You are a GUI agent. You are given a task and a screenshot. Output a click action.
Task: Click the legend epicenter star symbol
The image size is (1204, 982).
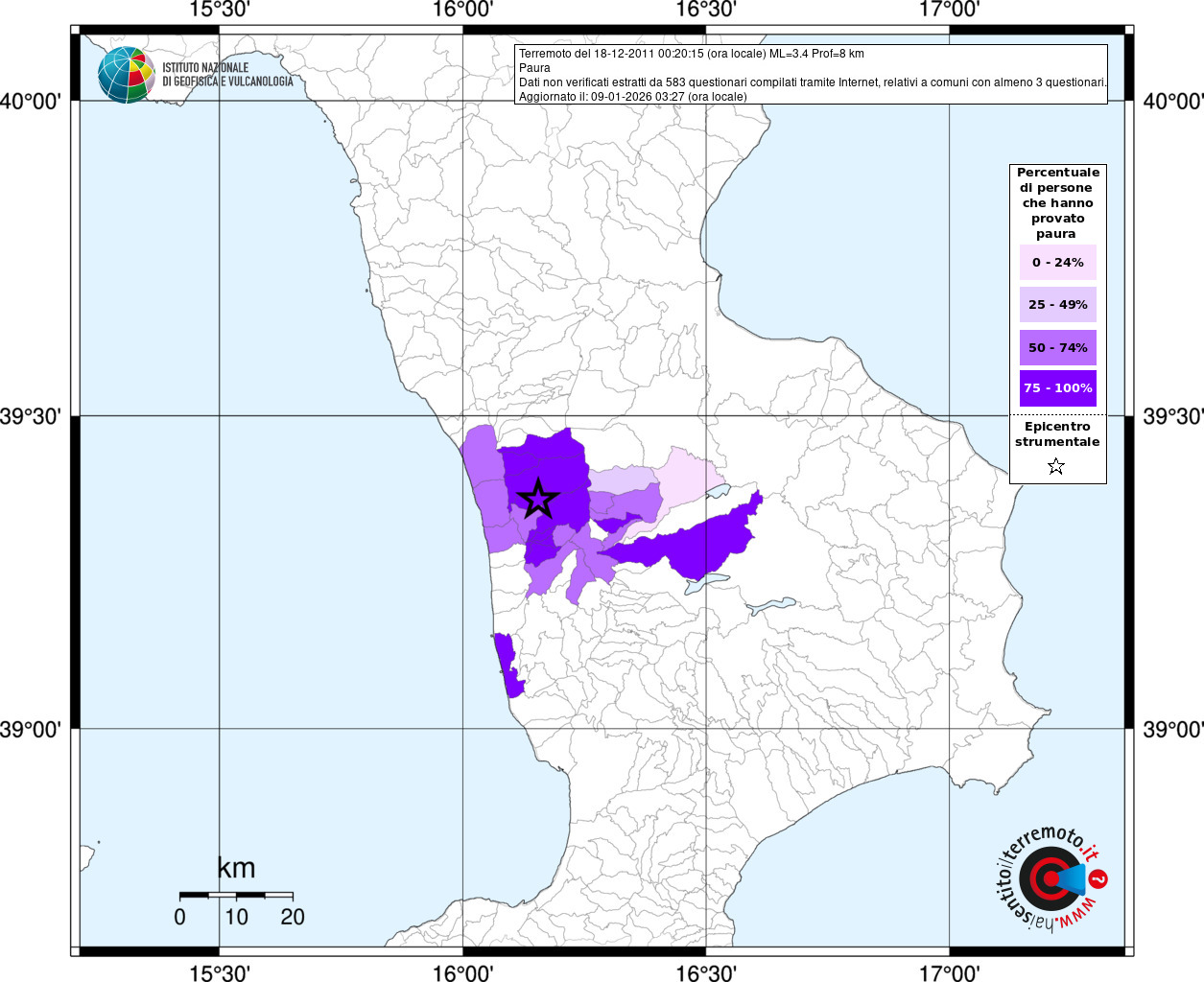[x=1056, y=466]
